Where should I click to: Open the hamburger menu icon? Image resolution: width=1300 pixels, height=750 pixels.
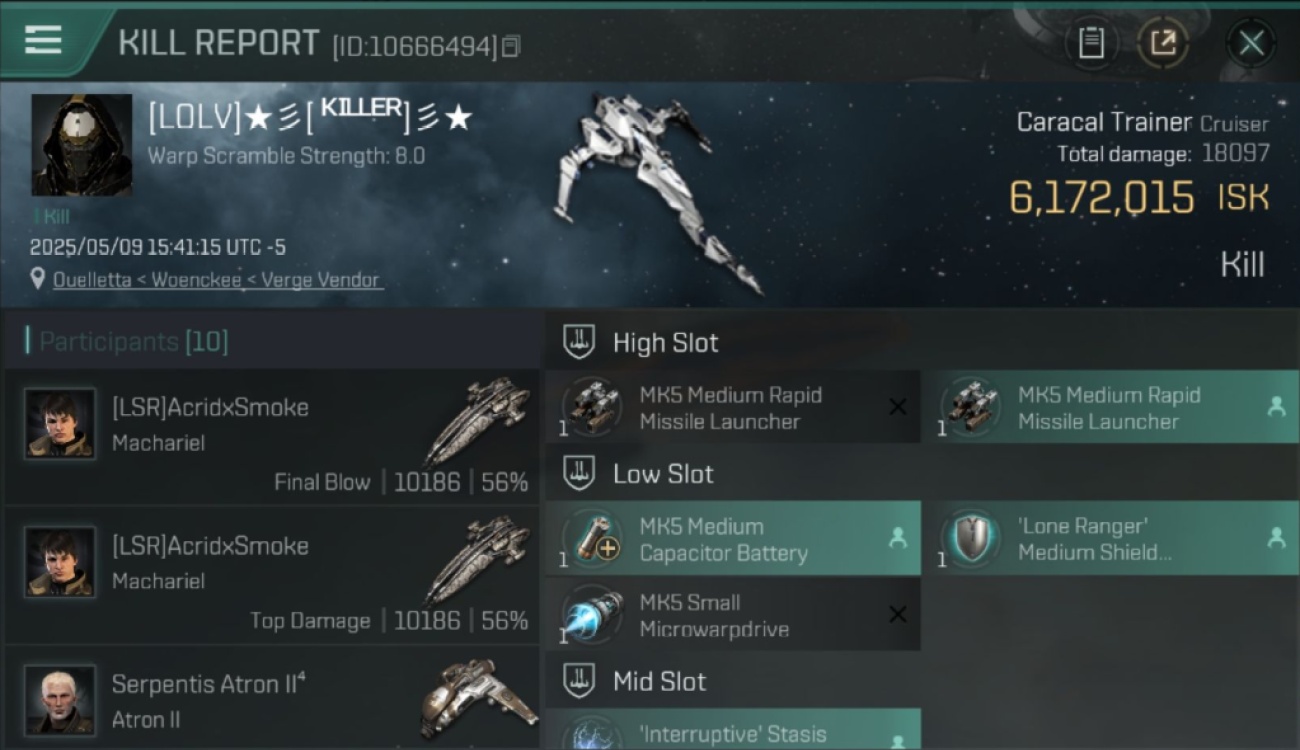tap(43, 41)
